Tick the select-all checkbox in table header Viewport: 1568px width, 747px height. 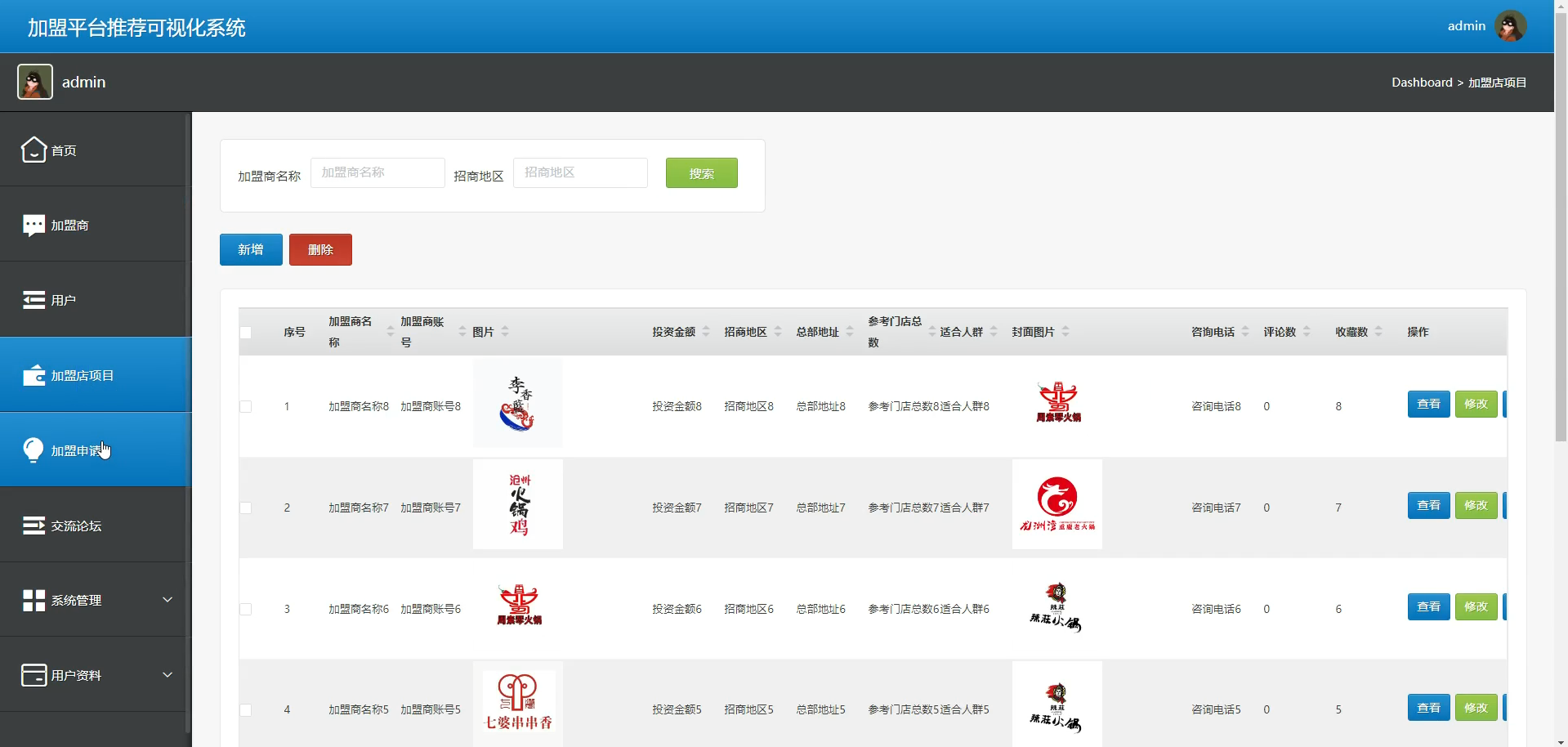tap(245, 333)
